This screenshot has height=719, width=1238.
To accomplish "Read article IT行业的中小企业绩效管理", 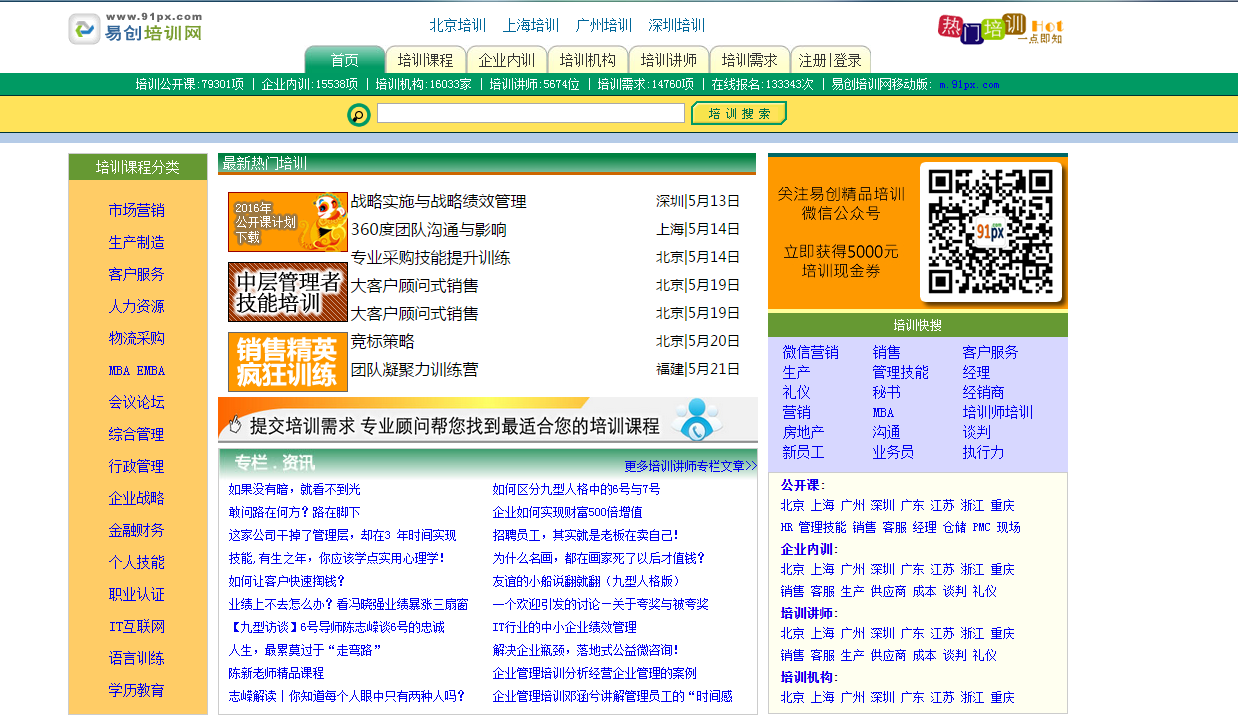I will pyautogui.click(x=564, y=627).
